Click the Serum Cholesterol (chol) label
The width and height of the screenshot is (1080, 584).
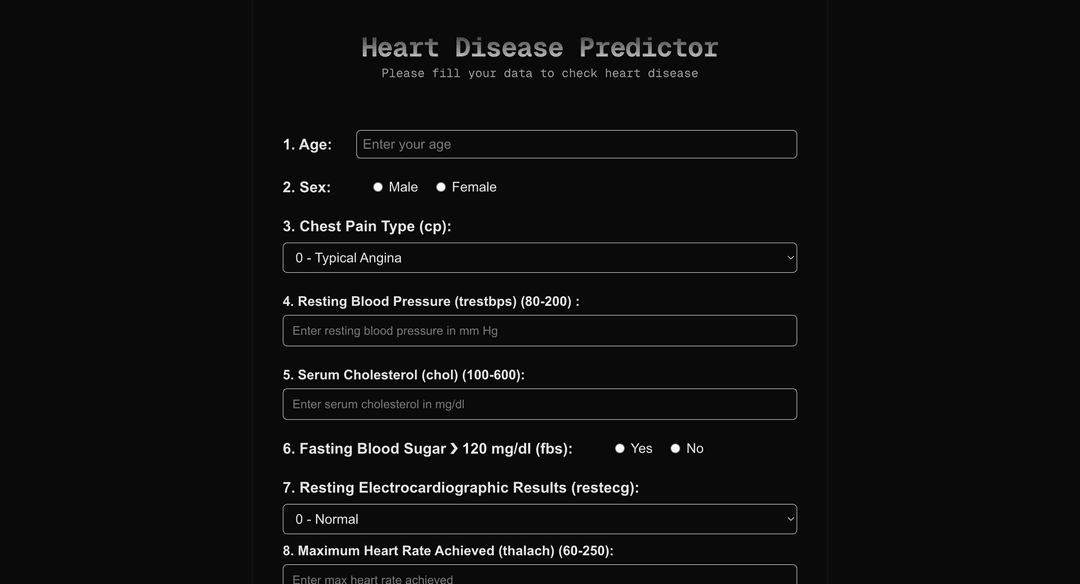pyautogui.click(x=405, y=374)
